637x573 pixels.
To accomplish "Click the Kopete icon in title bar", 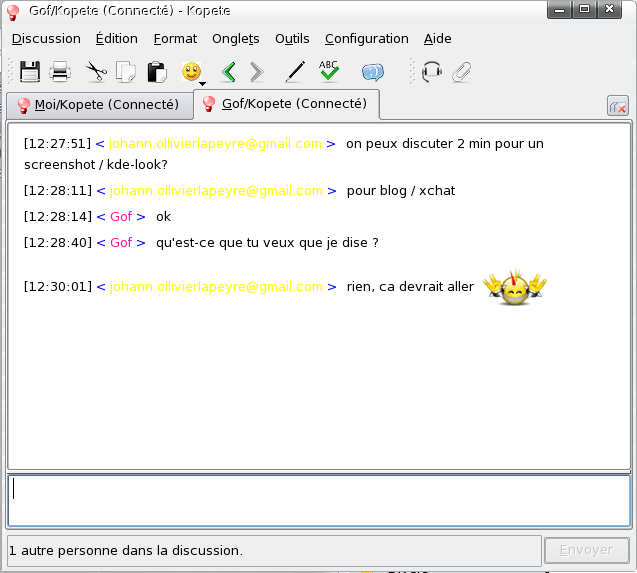I will tap(13, 12).
